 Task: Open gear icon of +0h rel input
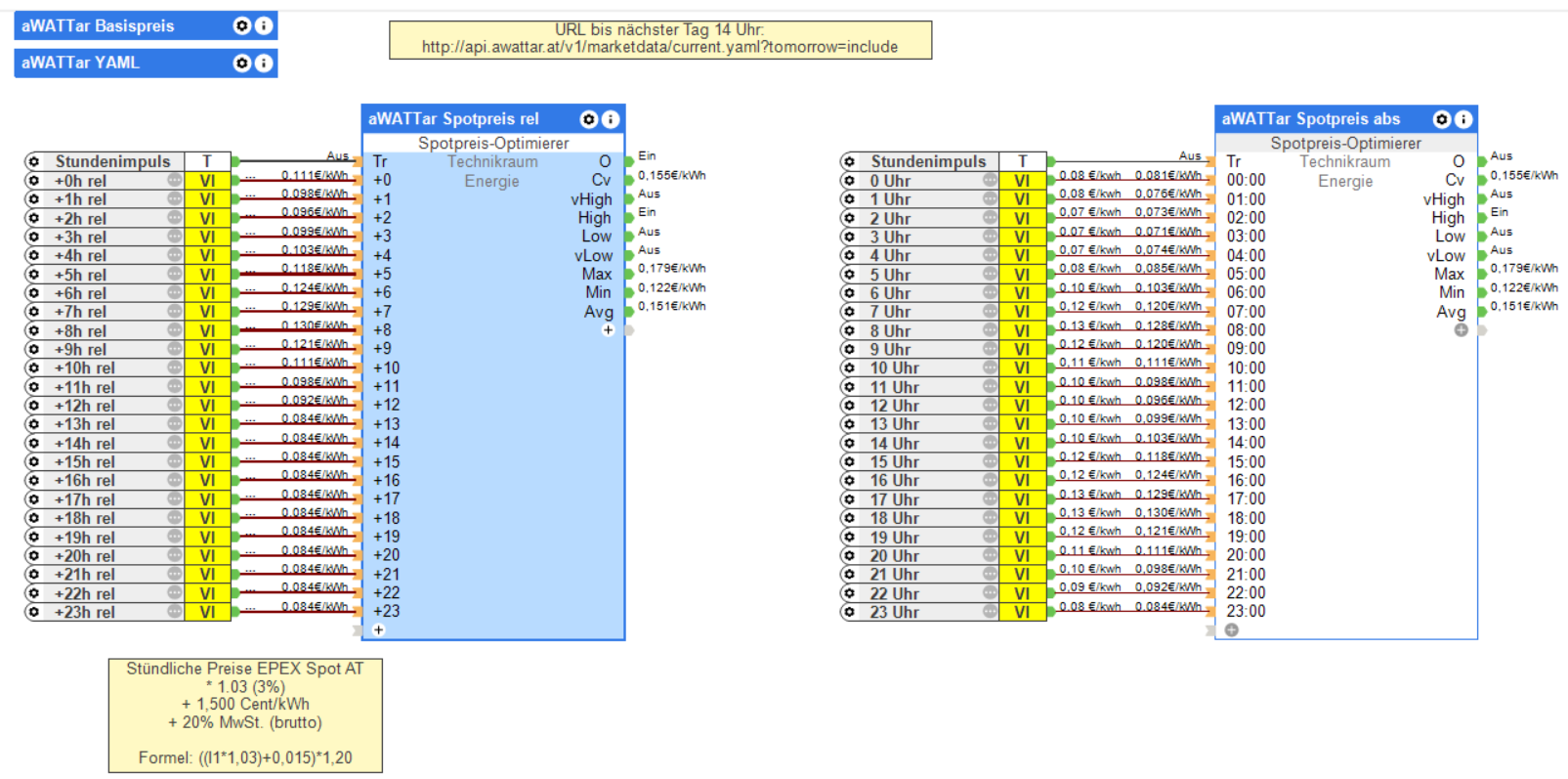click(34, 181)
